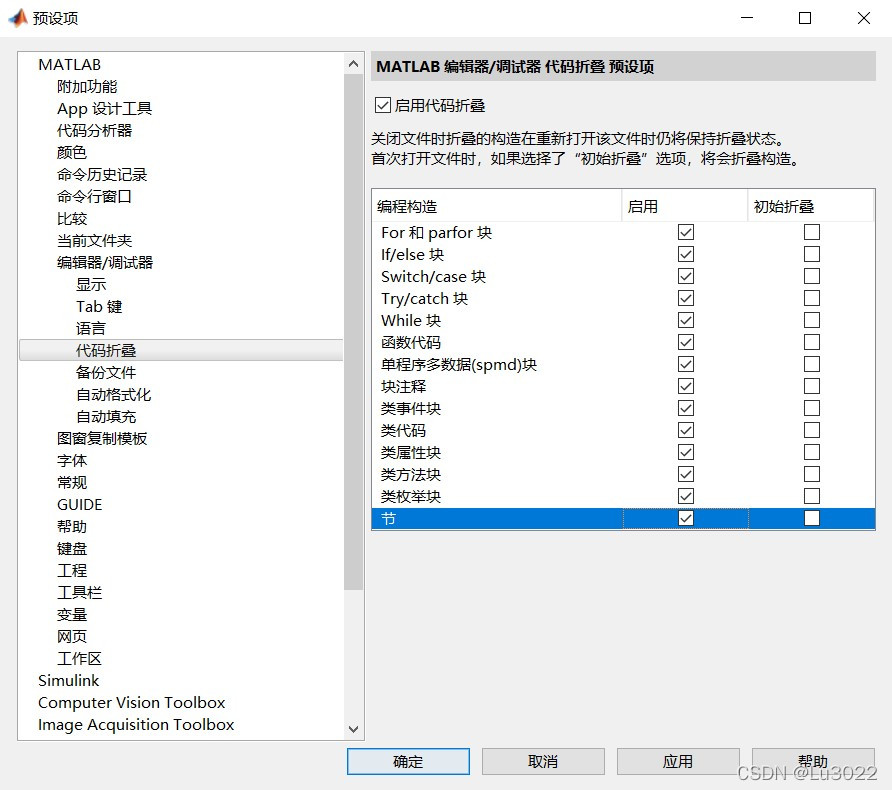Open App 设计工具 preferences

(105, 109)
